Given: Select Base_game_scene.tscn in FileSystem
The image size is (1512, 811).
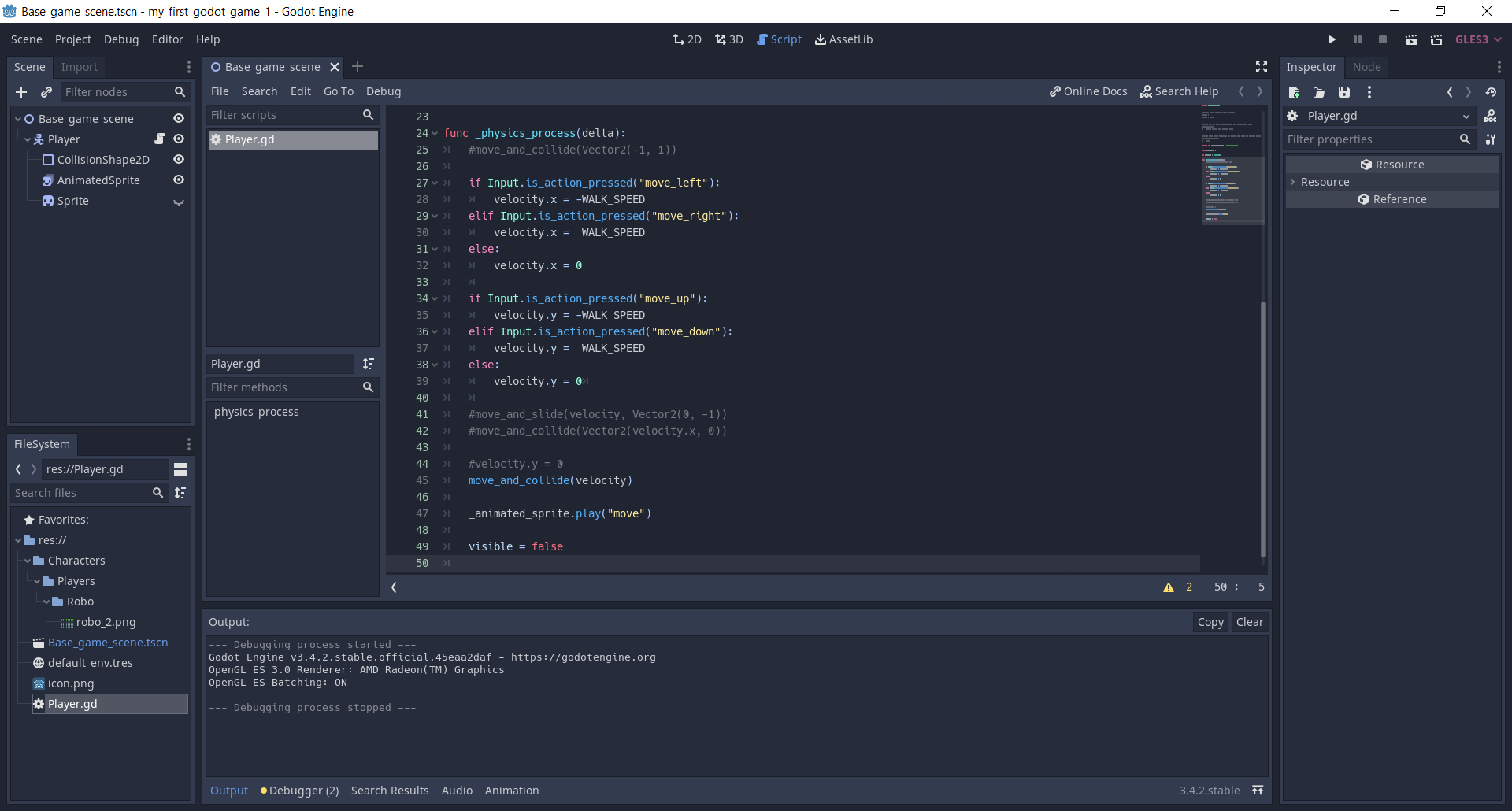Looking at the screenshot, I should (108, 643).
